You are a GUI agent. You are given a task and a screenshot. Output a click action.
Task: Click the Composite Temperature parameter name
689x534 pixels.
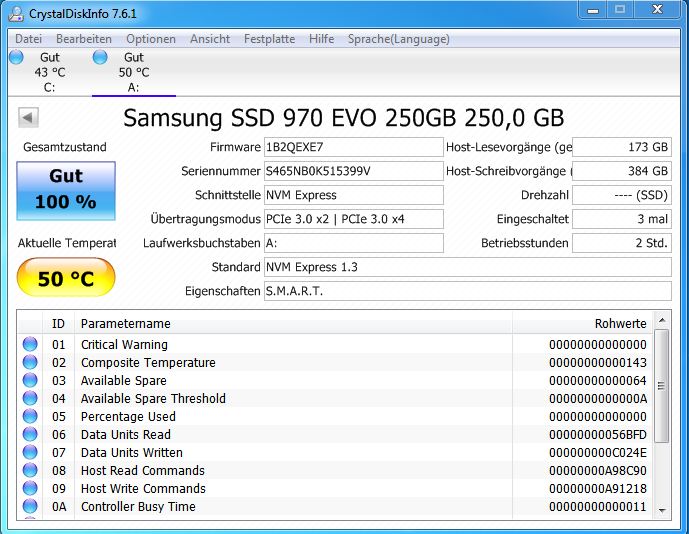(x=148, y=363)
